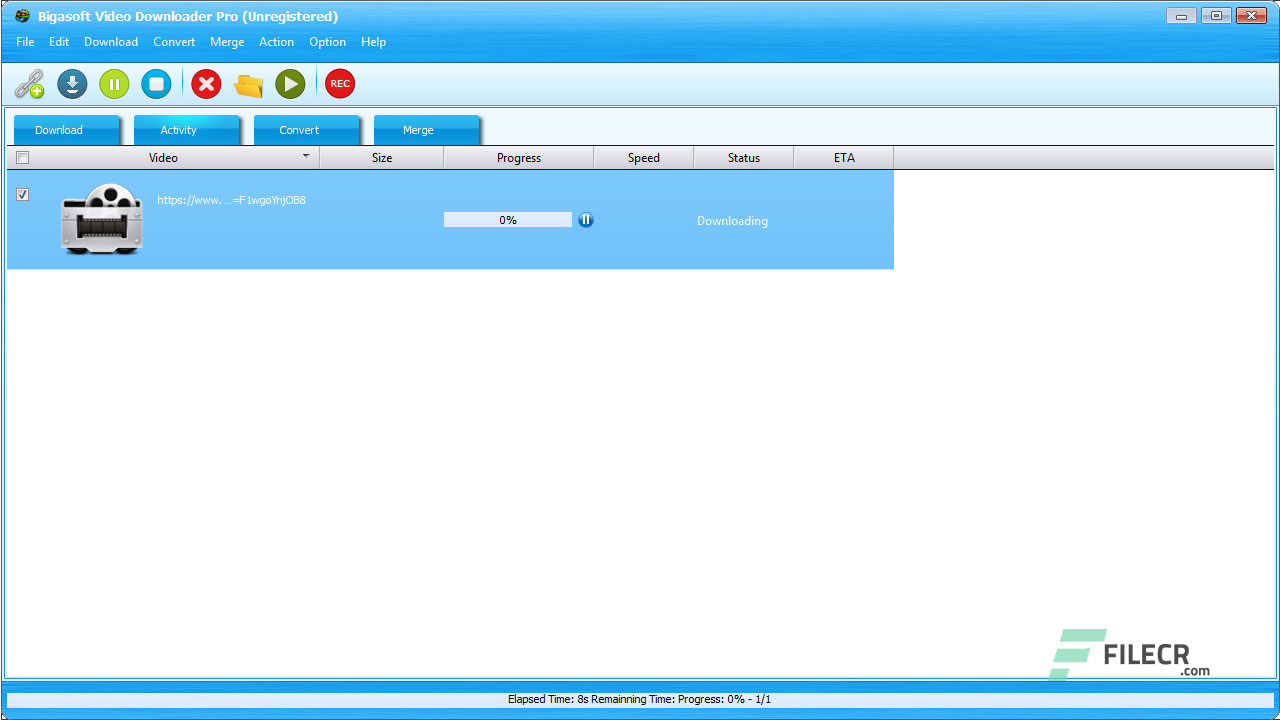Switch to the Activity tab

186,130
